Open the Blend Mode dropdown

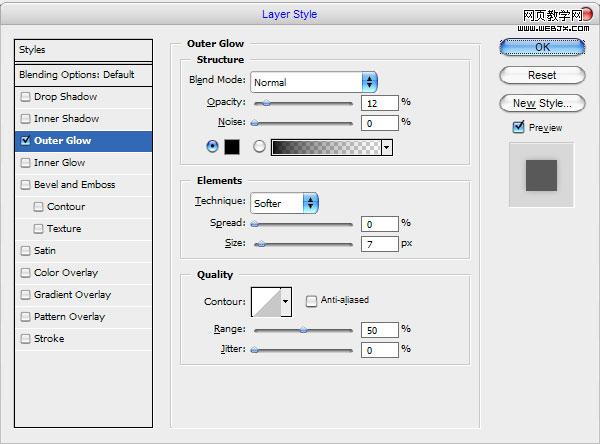pyautogui.click(x=314, y=82)
